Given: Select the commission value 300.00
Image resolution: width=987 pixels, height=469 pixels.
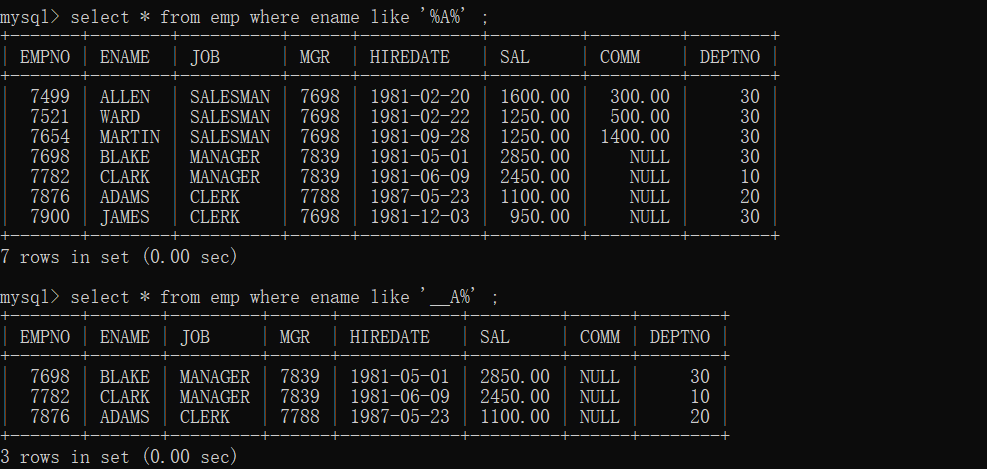Looking at the screenshot, I should (640, 97).
